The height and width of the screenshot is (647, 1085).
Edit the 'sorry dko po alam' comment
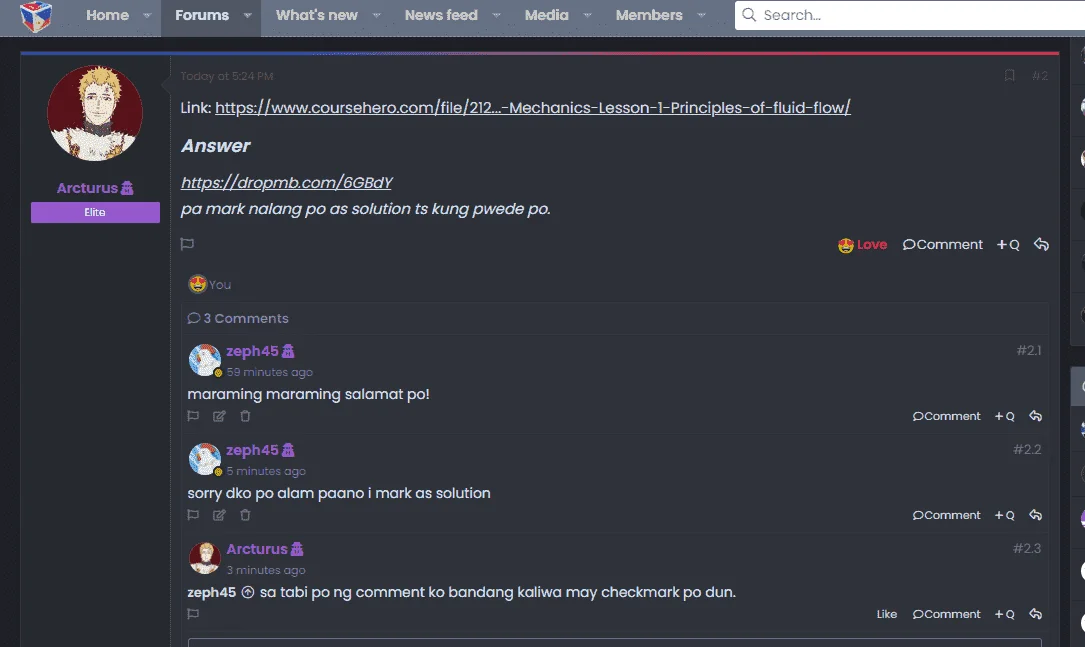pyautogui.click(x=219, y=515)
